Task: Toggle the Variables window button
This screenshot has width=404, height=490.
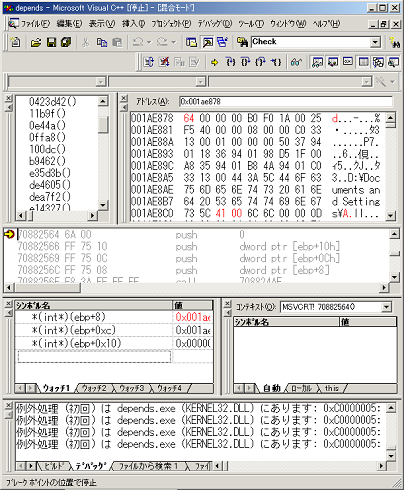Action: pyautogui.click(x=332, y=62)
